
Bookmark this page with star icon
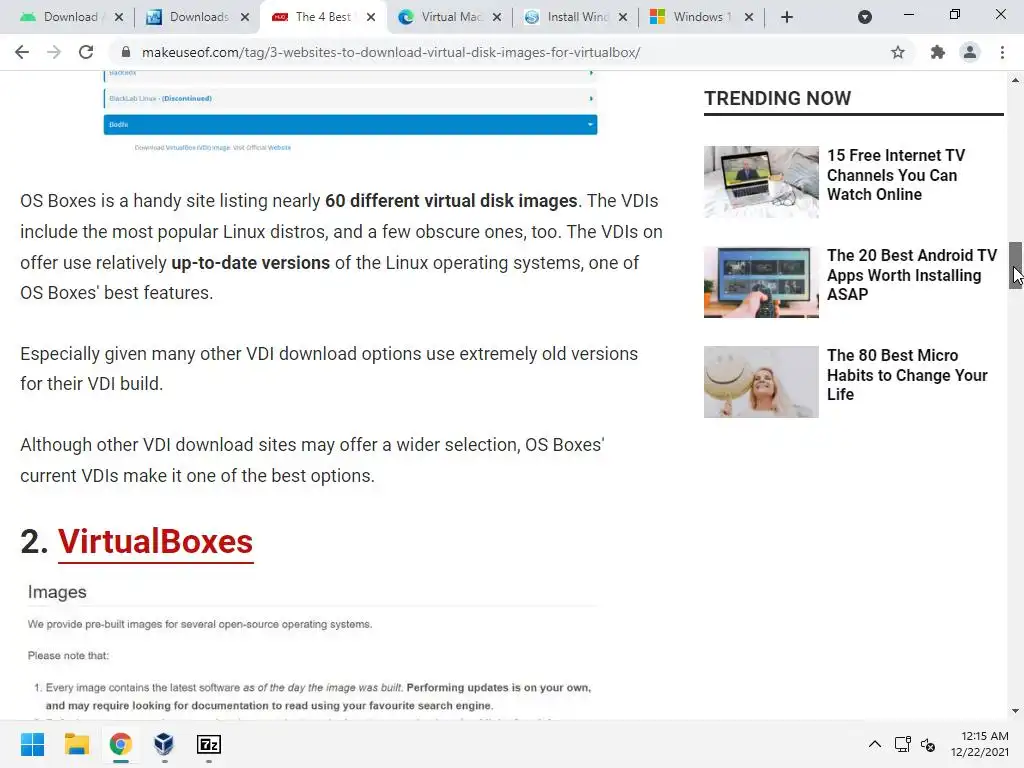(x=898, y=52)
